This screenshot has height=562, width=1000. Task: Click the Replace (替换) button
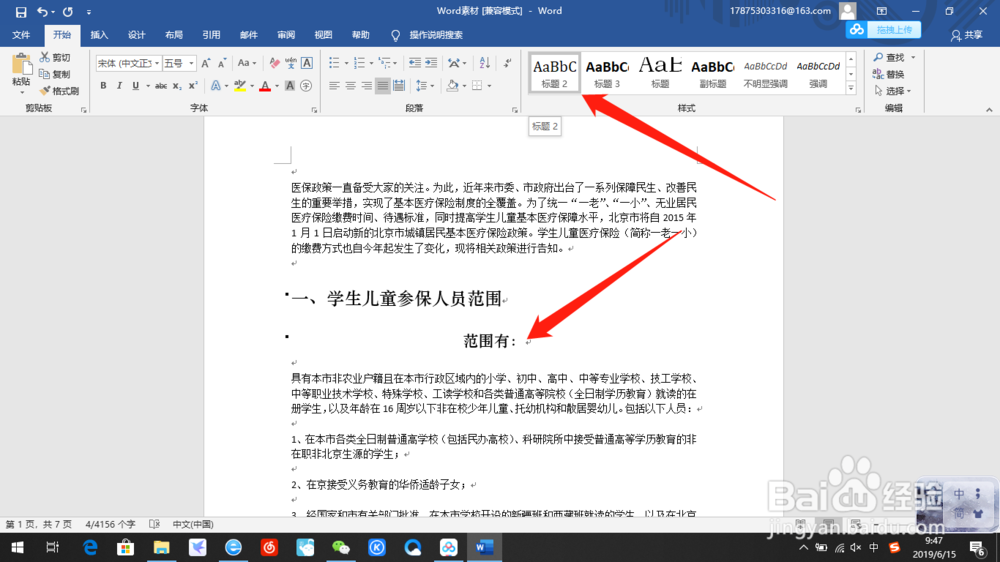(x=890, y=74)
